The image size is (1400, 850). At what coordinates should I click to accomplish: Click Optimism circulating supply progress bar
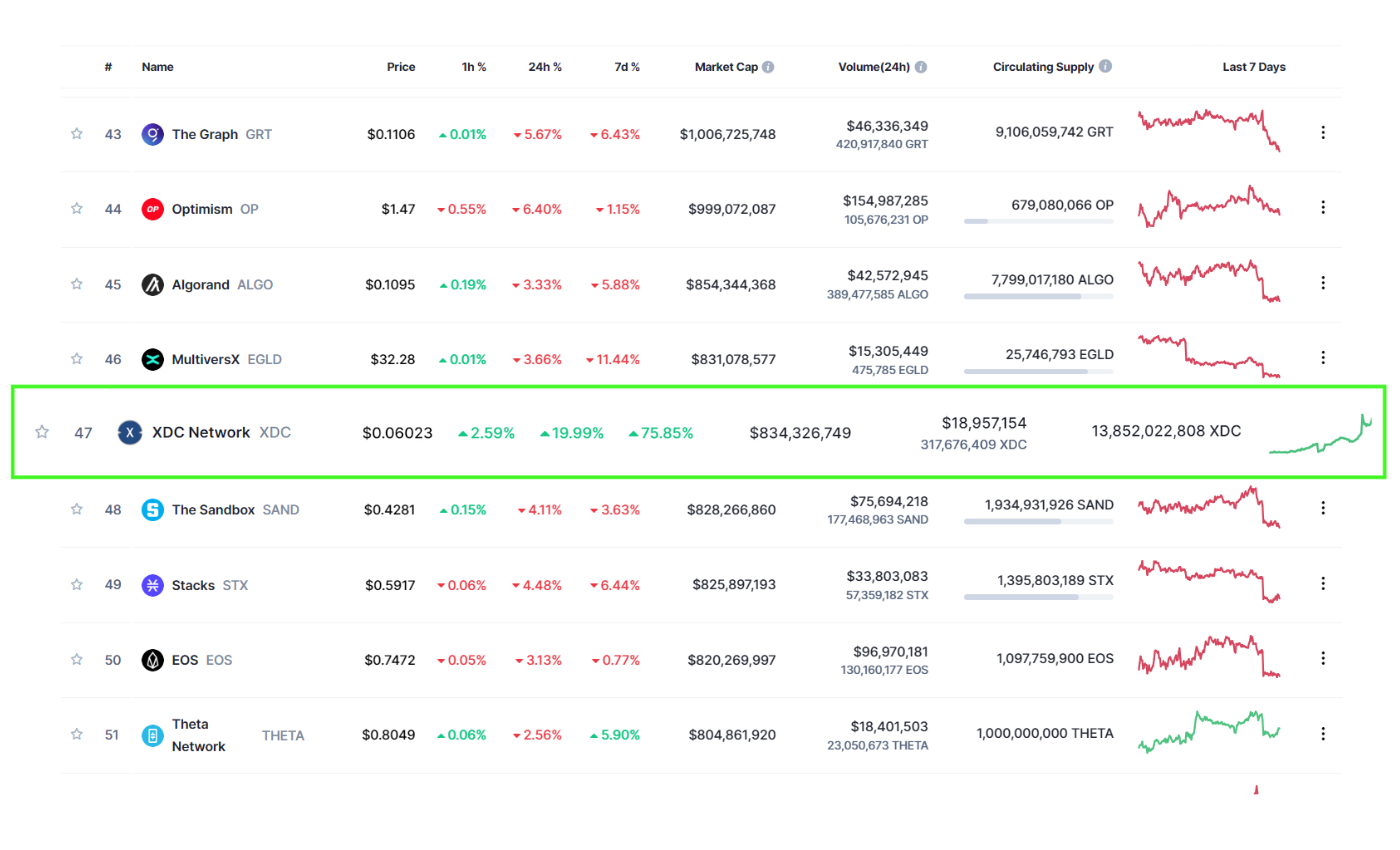coord(1039,221)
